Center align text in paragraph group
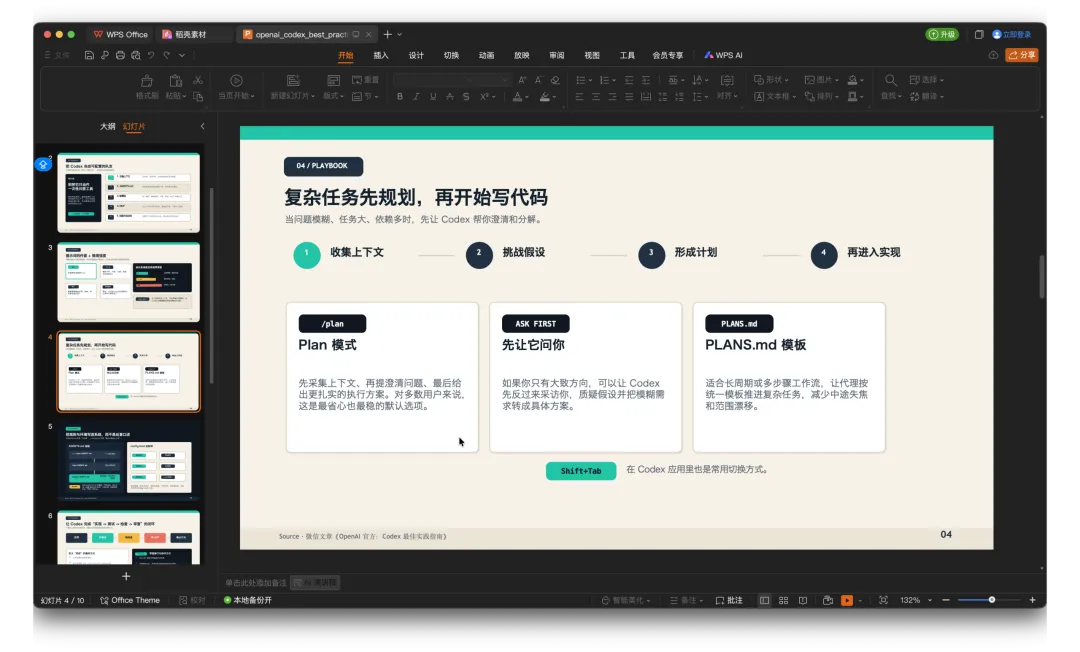The height and width of the screenshot is (652, 1080). 596,96
